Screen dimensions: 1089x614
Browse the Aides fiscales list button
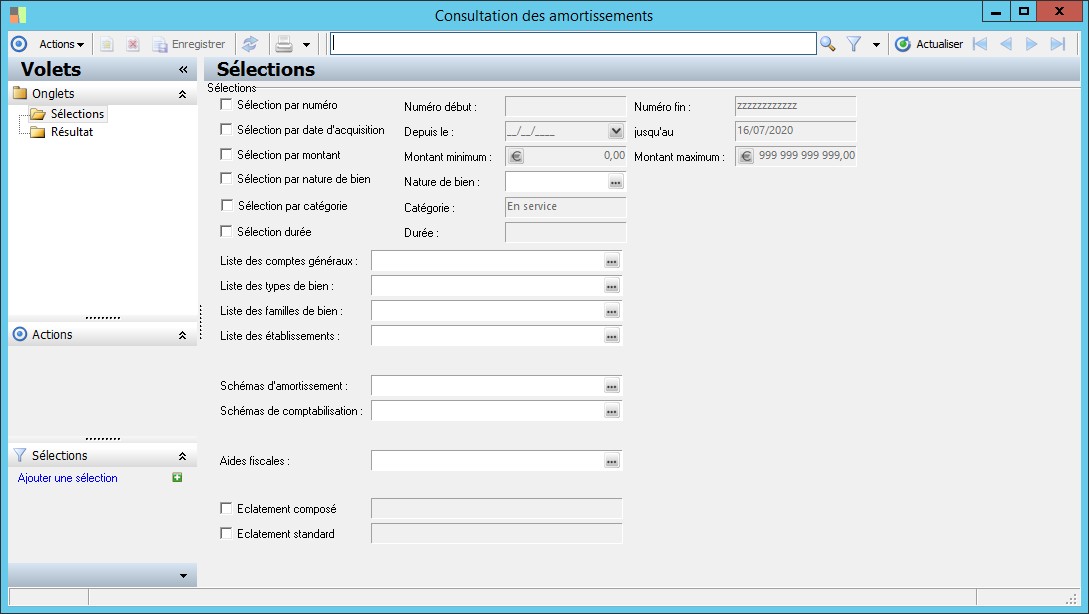click(x=612, y=461)
